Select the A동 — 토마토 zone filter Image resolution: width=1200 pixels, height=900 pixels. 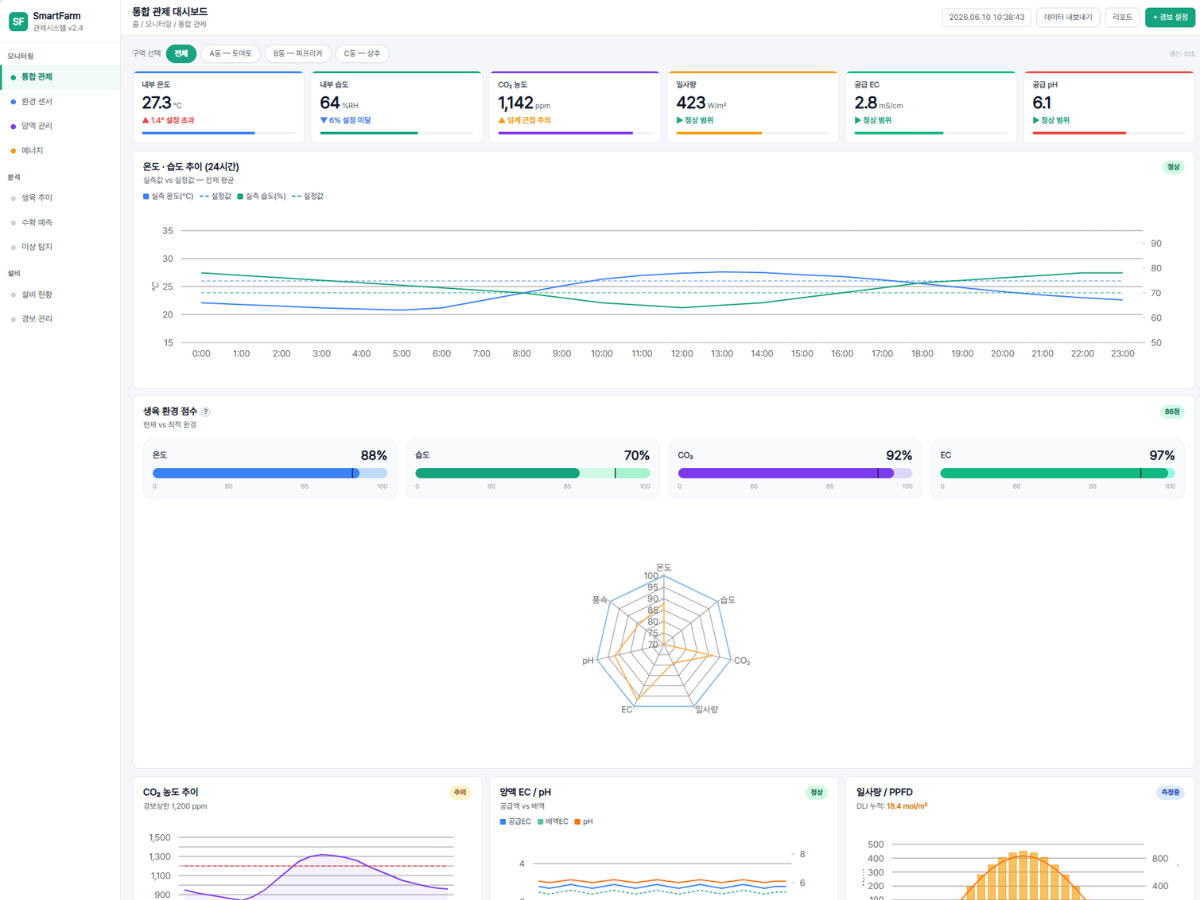pyautogui.click(x=231, y=54)
